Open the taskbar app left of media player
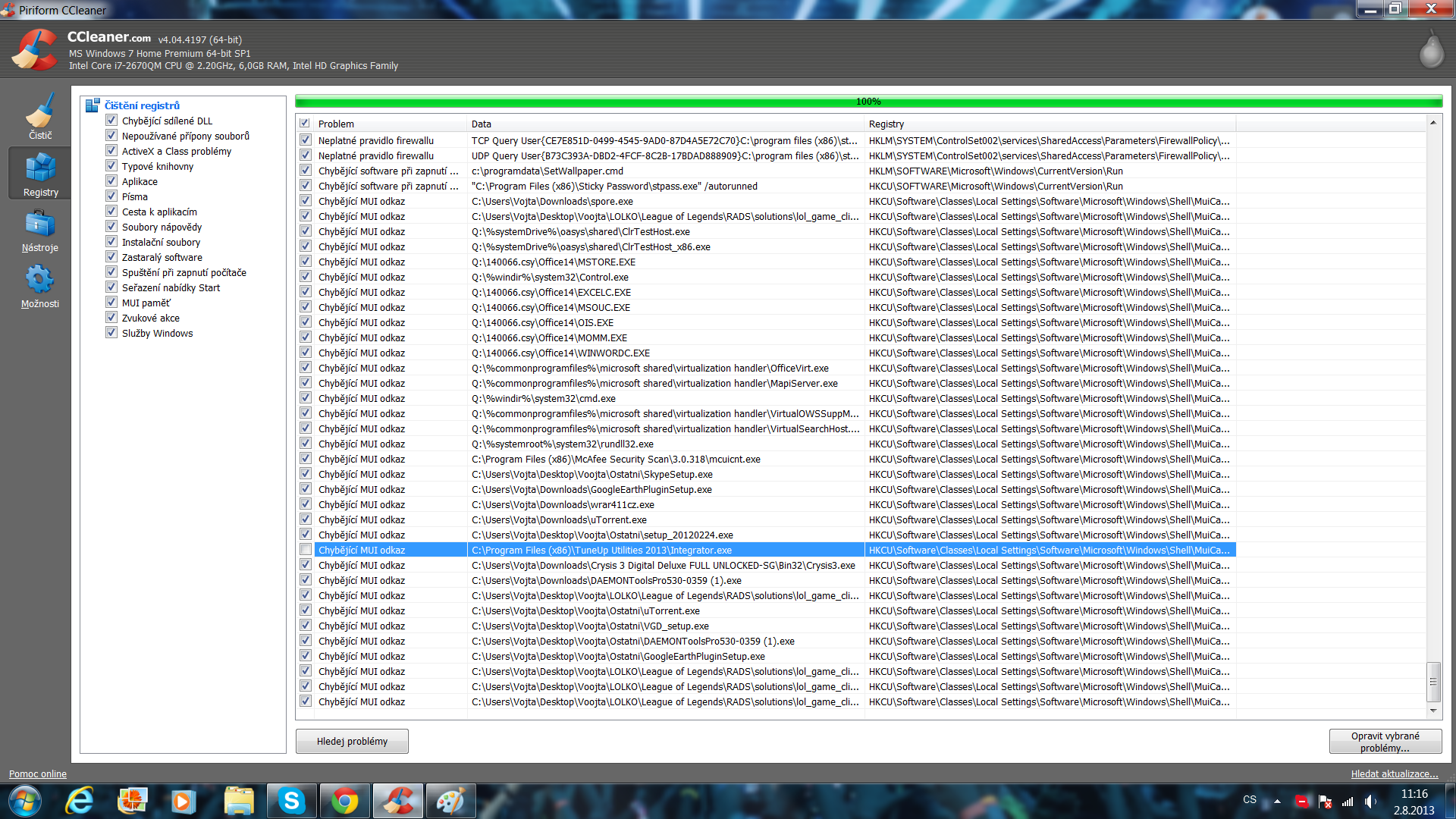The image size is (1456, 819). click(x=133, y=801)
